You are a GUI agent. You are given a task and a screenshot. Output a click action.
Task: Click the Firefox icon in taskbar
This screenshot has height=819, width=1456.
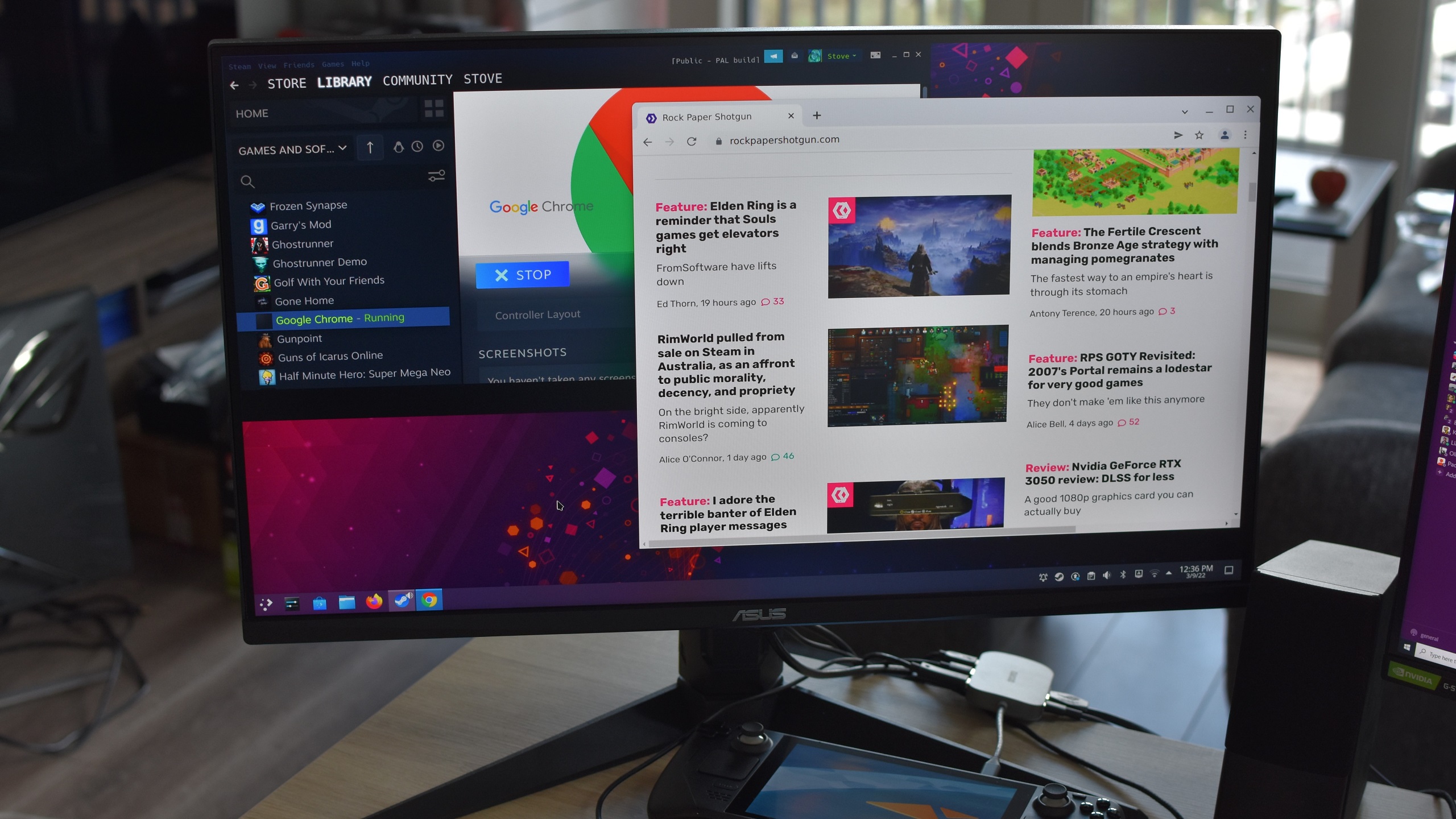pos(374,600)
